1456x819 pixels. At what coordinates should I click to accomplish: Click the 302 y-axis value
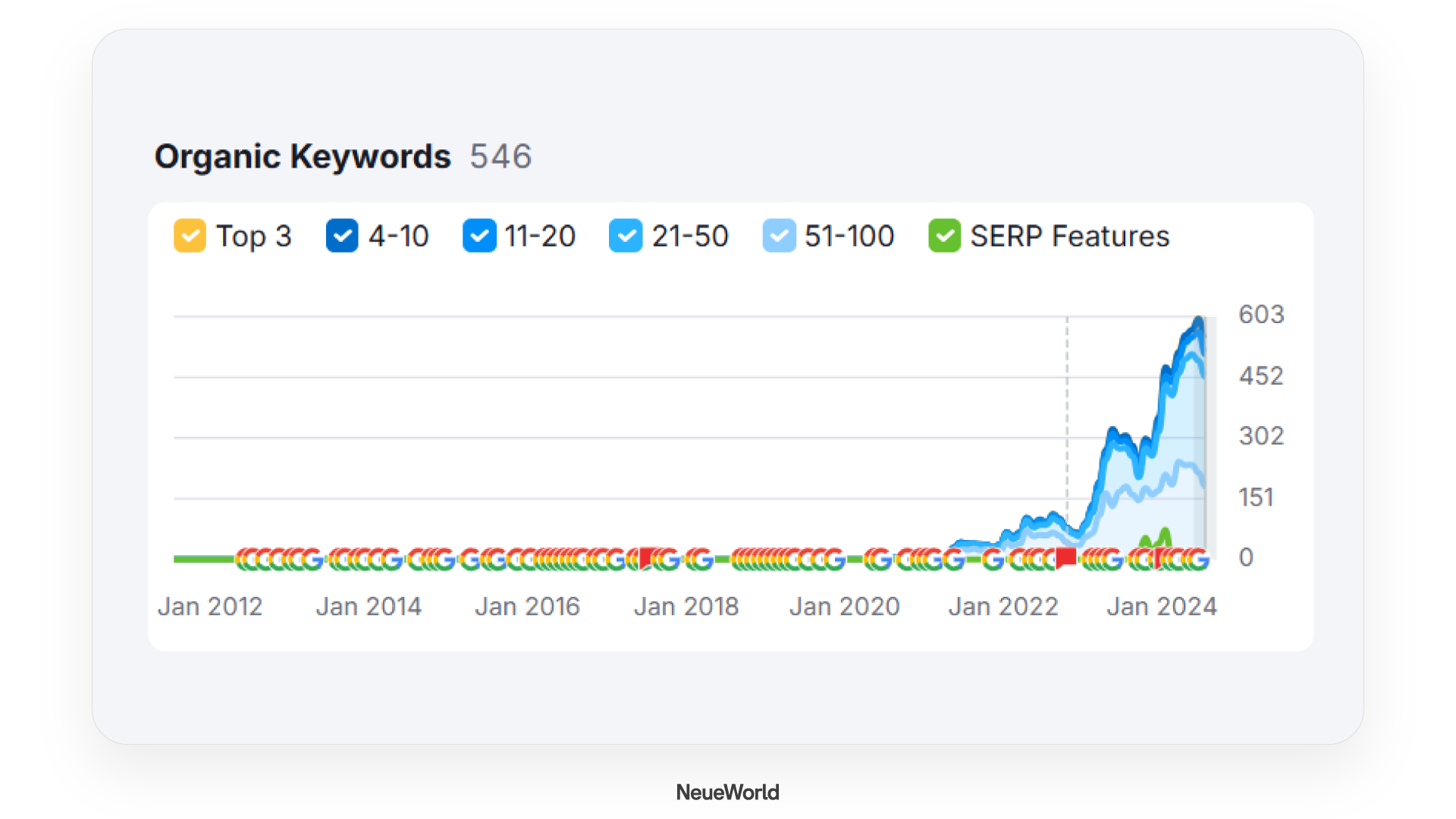coord(1262,436)
